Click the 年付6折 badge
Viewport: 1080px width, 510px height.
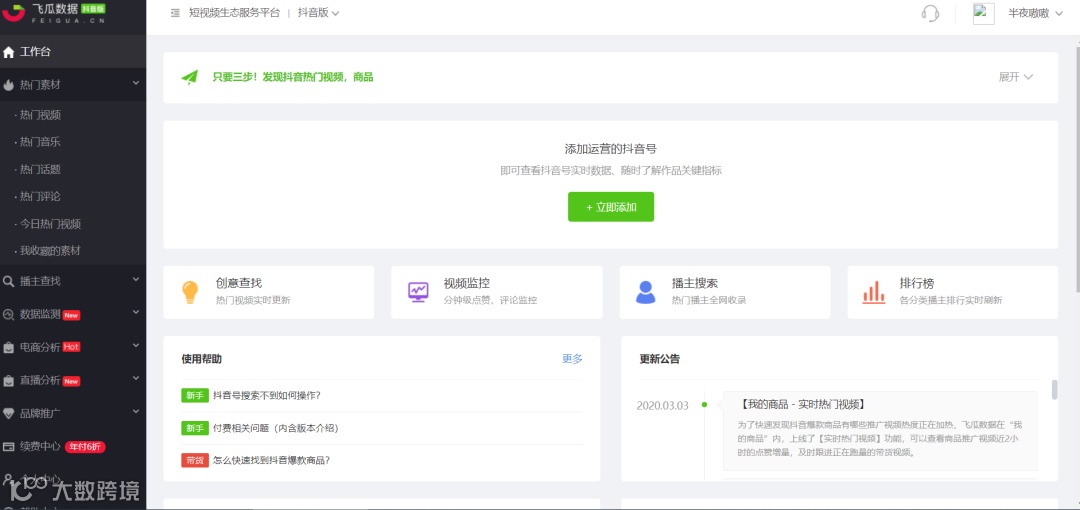(x=85, y=447)
